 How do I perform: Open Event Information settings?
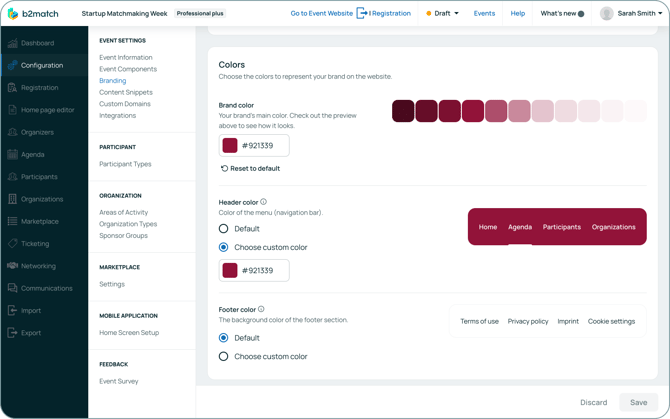(x=126, y=57)
